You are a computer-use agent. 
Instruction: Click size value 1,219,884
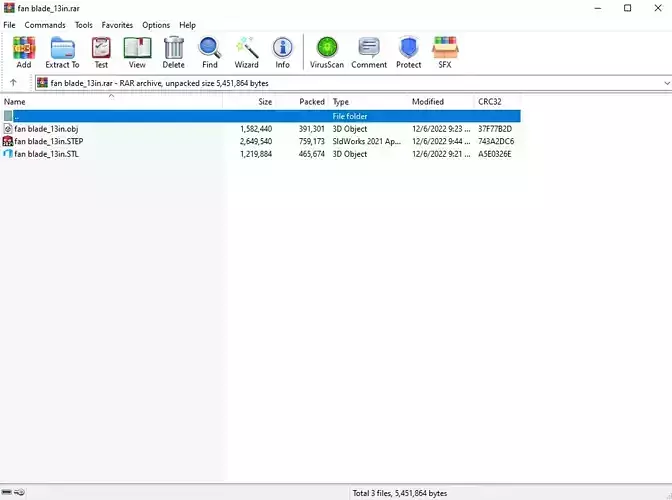256,154
